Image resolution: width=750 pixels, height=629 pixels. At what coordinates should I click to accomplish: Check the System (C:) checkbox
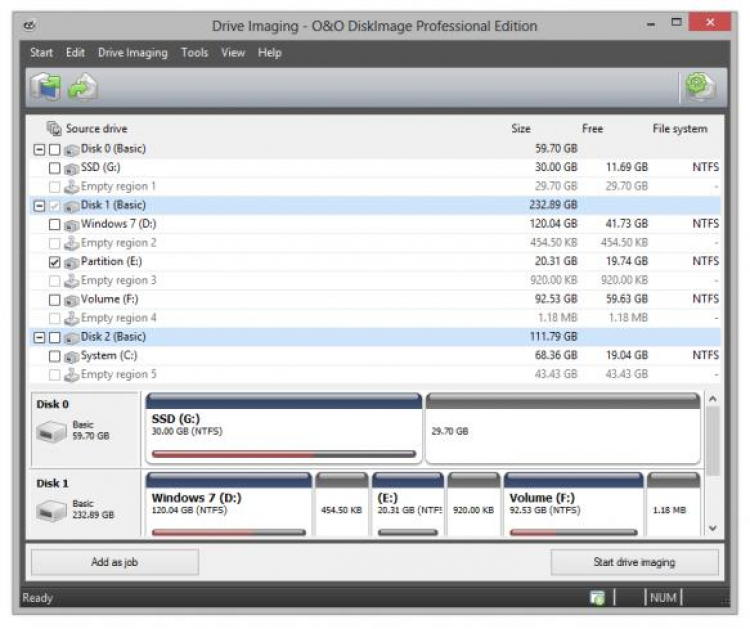pos(55,357)
